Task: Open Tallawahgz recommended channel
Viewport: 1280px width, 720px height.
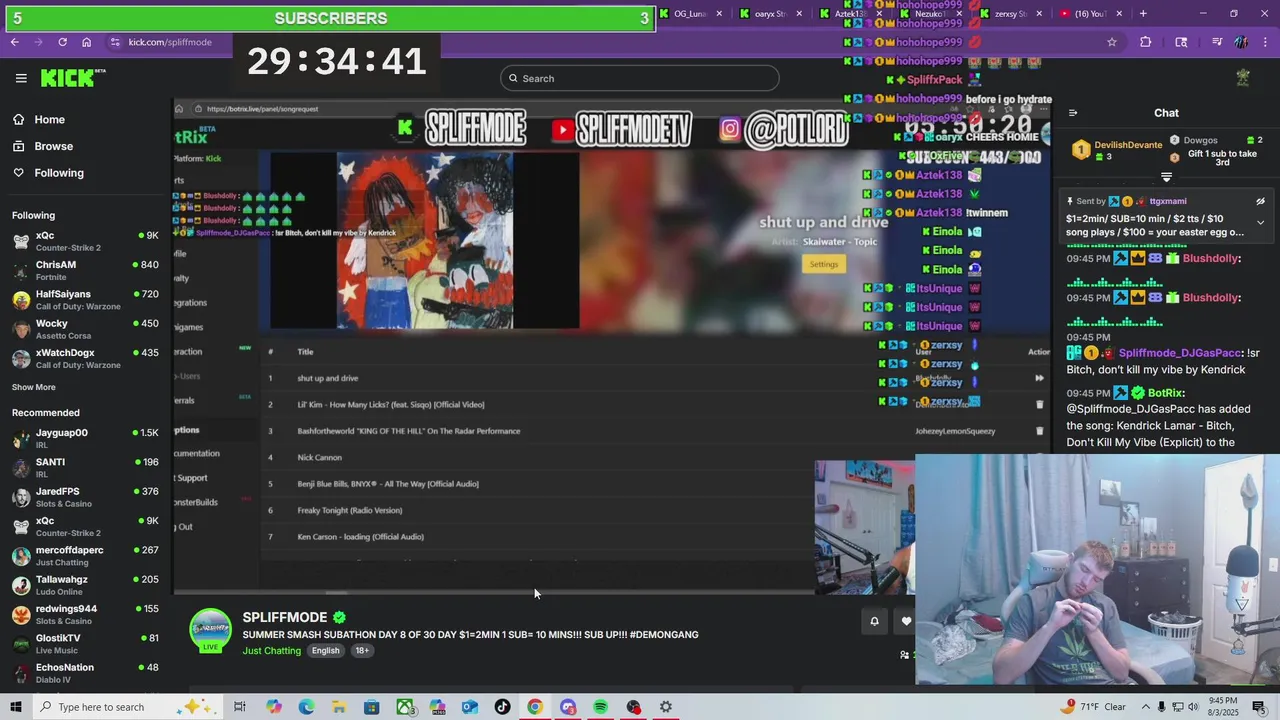Action: pos(86,585)
